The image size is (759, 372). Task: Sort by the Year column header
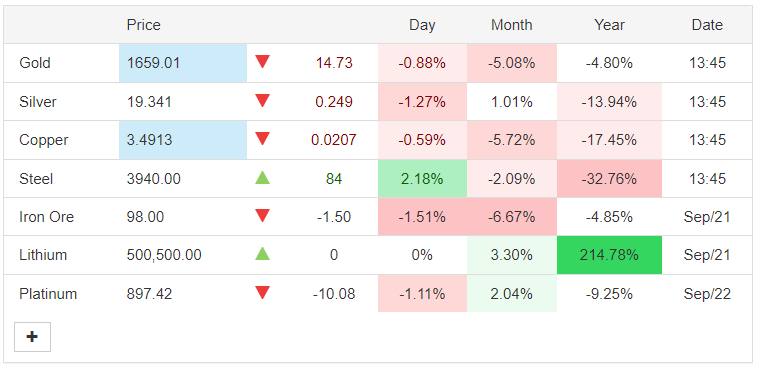(x=609, y=25)
